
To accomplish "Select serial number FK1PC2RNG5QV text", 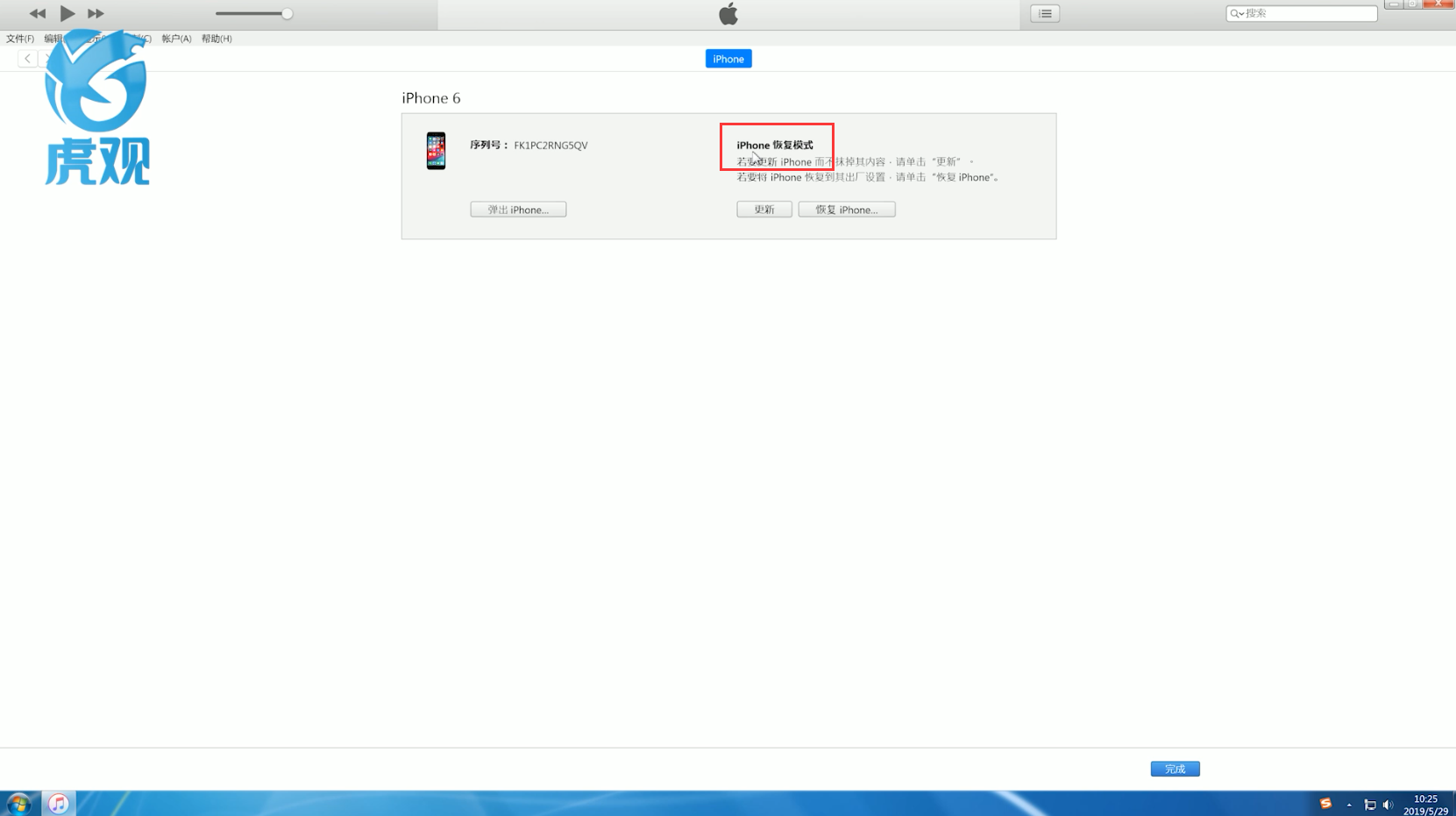I will 550,145.
